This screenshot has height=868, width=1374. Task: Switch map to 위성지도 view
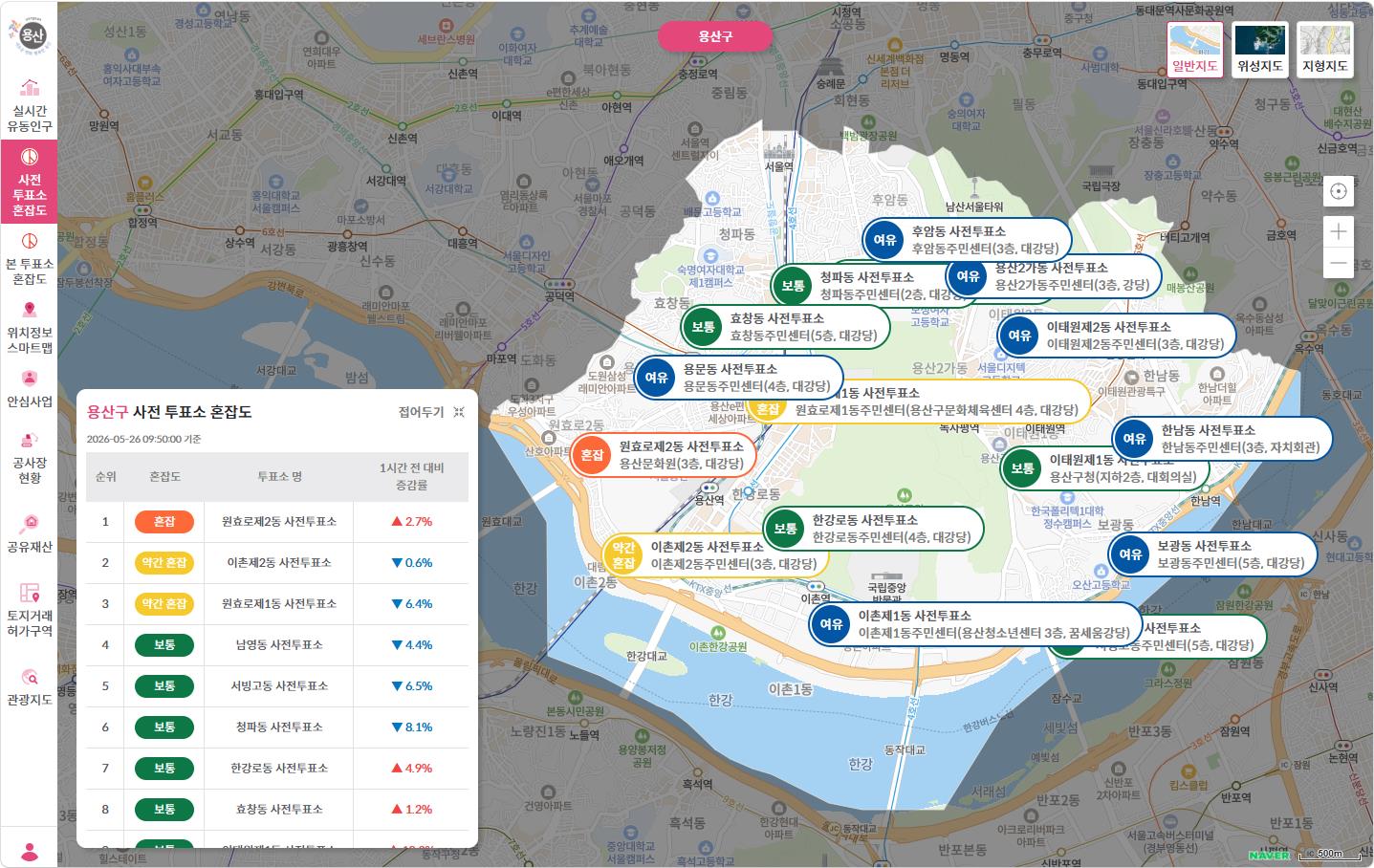pos(1259,50)
